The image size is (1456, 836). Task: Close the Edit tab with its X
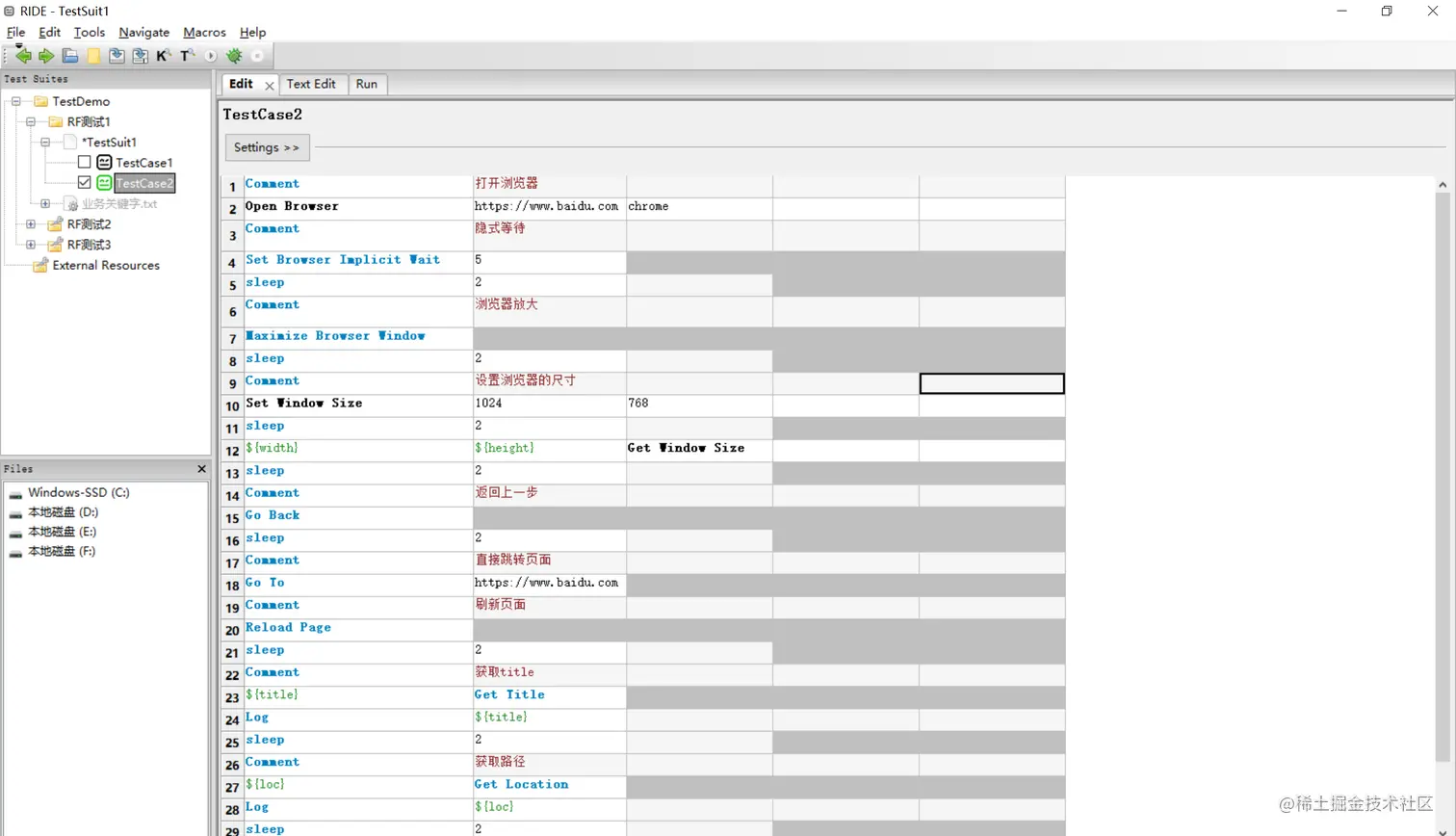coord(270,86)
